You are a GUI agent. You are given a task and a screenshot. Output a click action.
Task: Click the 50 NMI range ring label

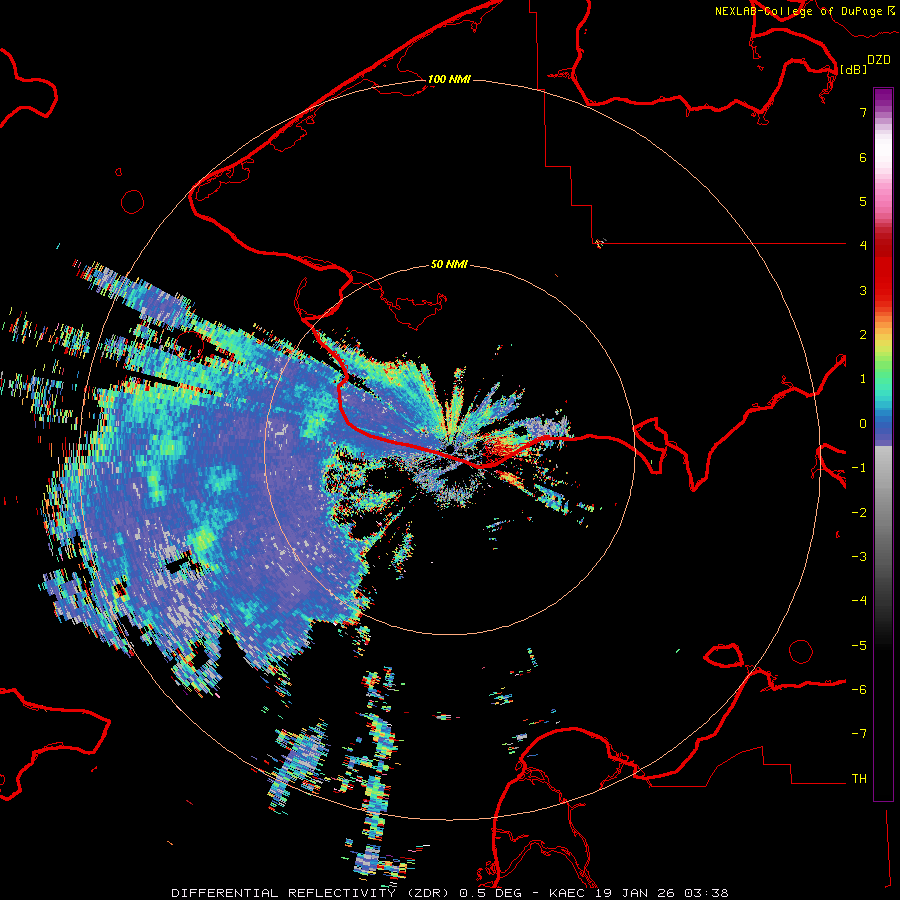coord(449,264)
